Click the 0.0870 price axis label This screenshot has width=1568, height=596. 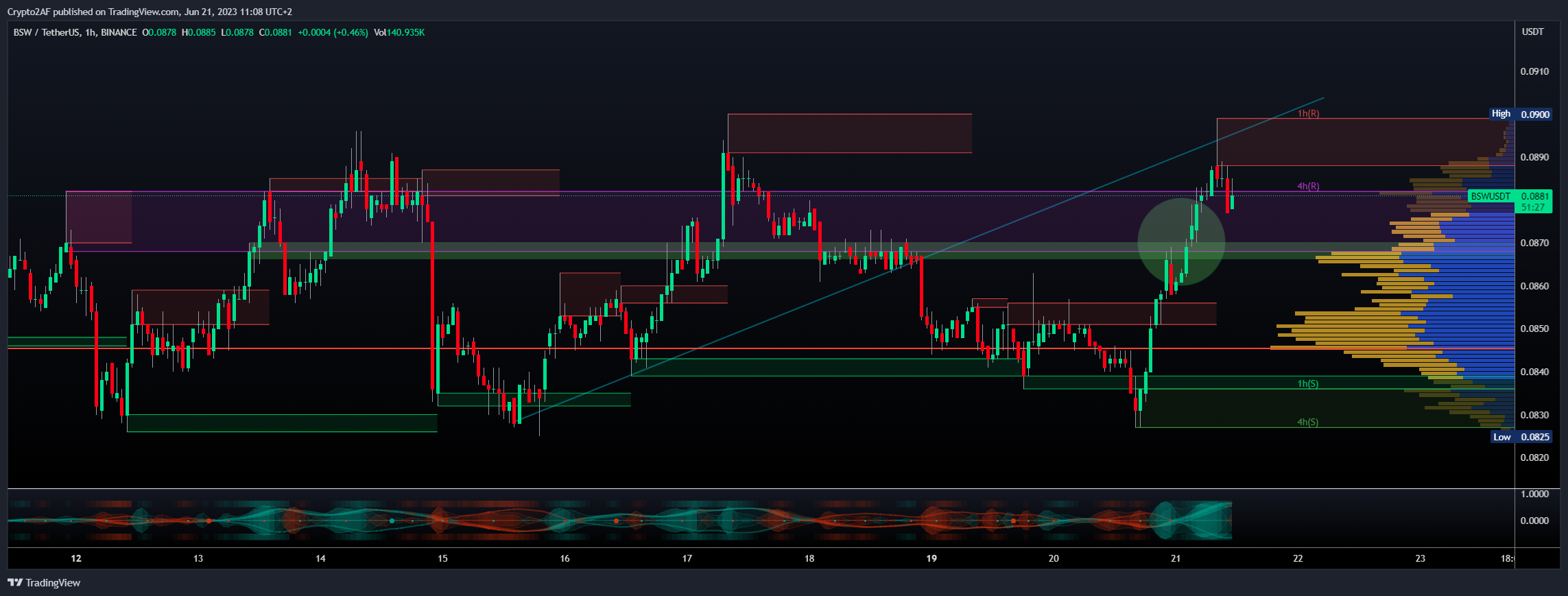[1534, 243]
